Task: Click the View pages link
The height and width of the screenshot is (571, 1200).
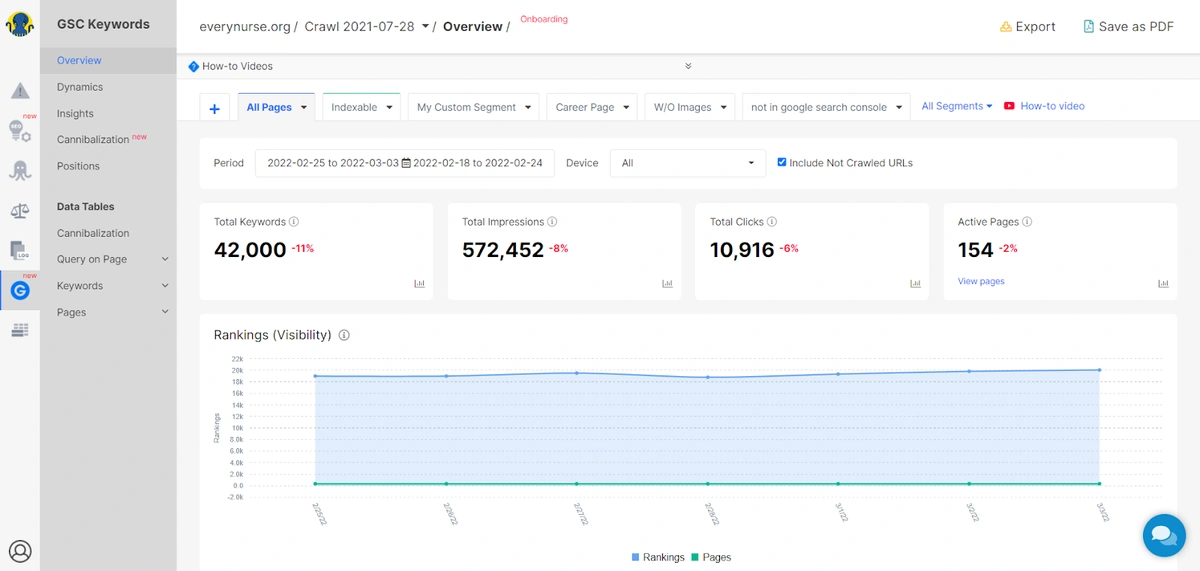Action: [981, 281]
